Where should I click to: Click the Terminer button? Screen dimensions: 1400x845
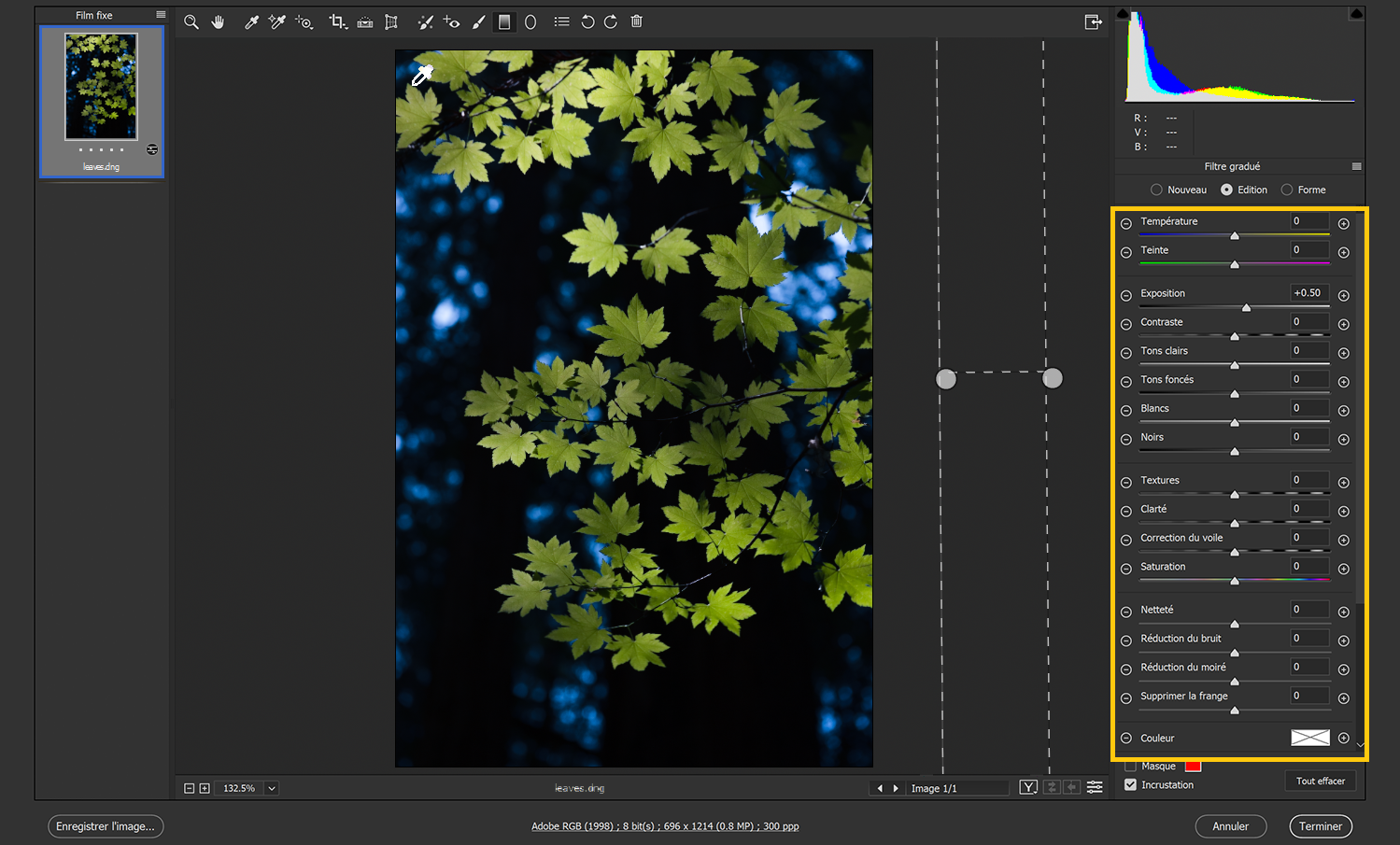coord(1320,826)
